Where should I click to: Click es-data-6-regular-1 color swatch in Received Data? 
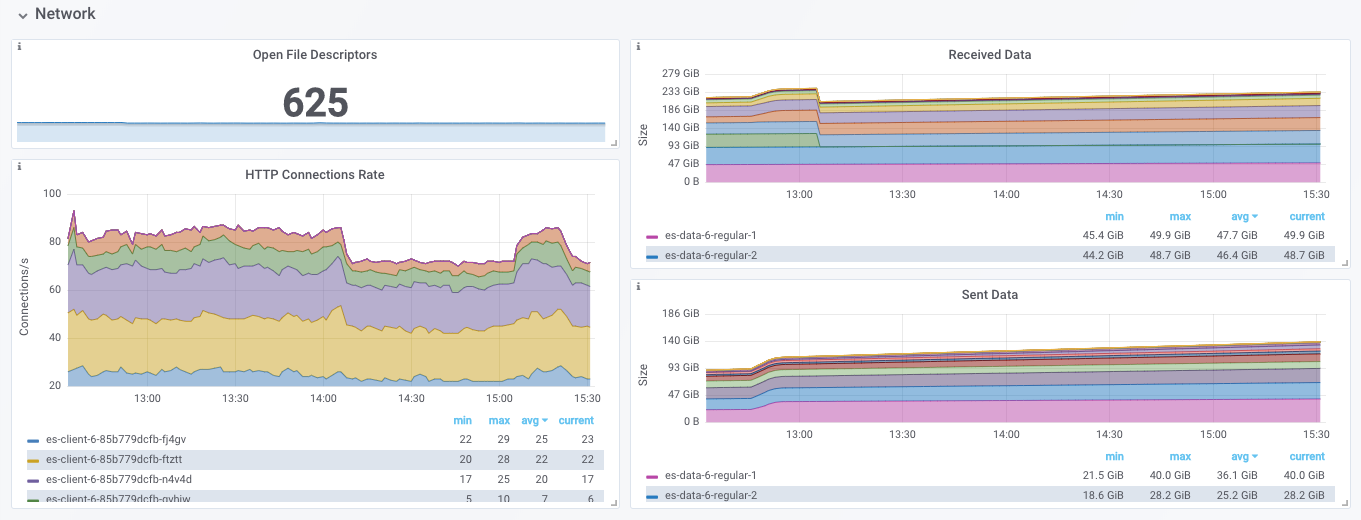point(652,236)
